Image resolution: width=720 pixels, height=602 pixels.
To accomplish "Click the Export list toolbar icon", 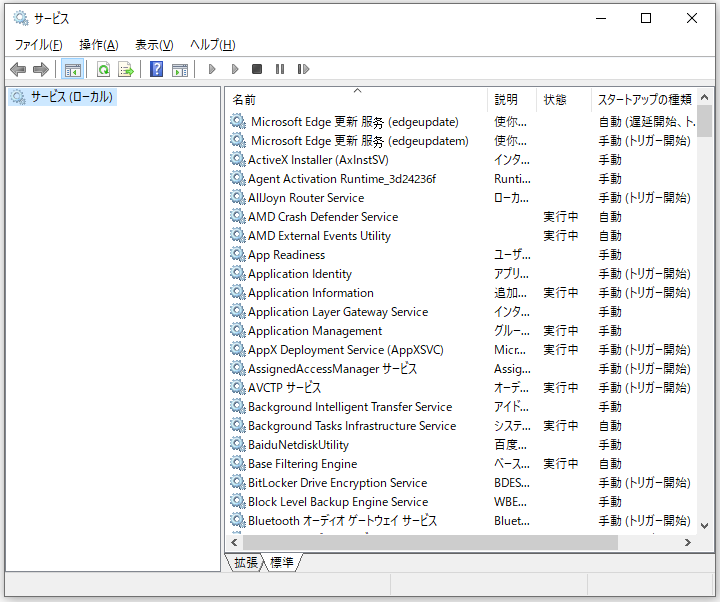I will pos(126,69).
